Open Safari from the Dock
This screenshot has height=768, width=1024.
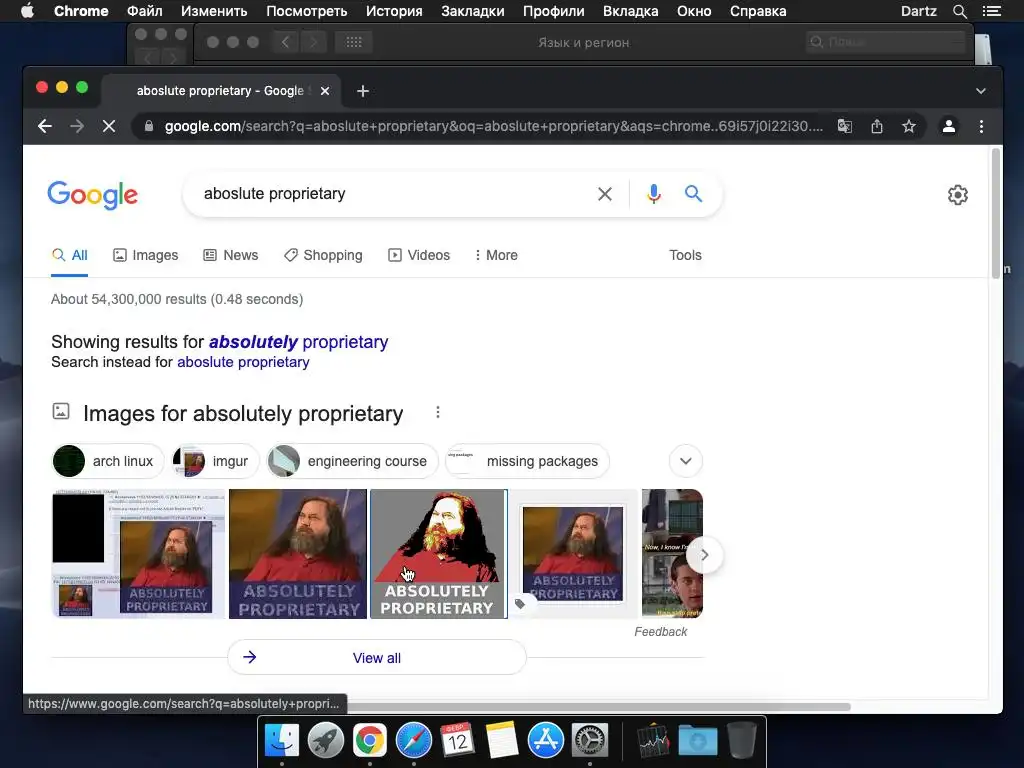(x=414, y=741)
